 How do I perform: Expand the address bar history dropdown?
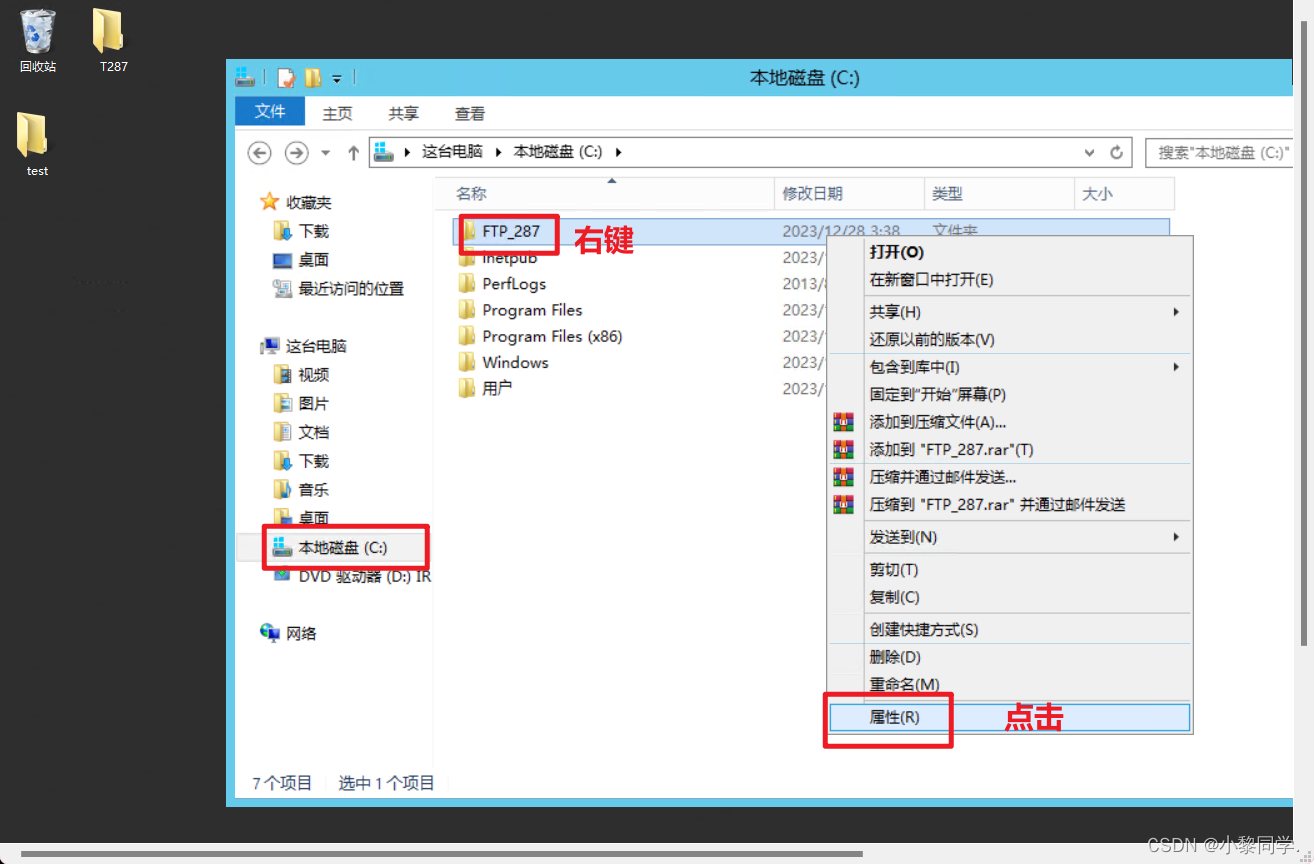[1090, 153]
